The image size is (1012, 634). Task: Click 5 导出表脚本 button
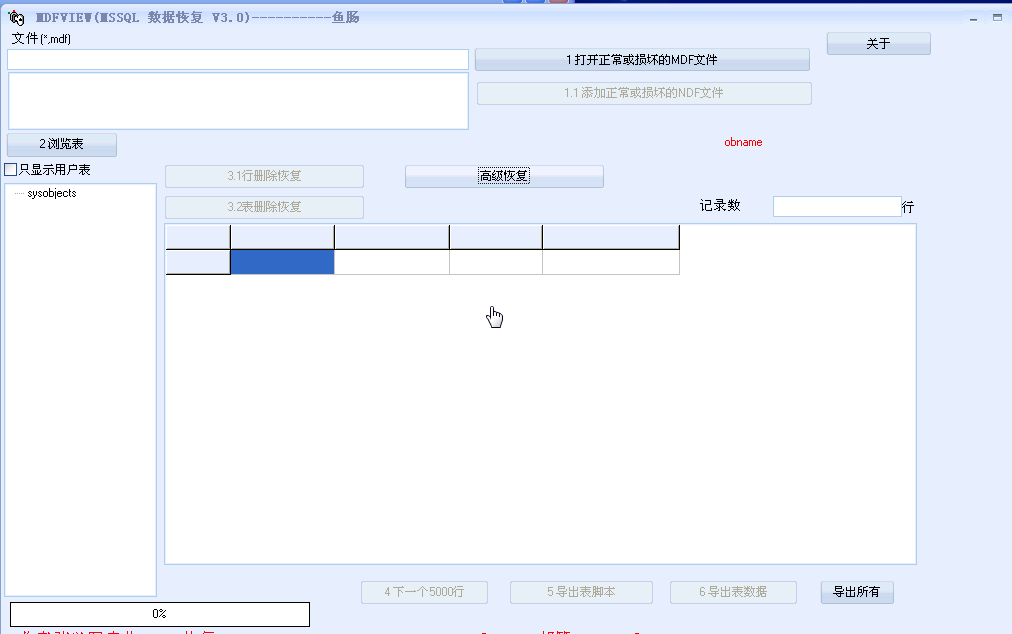[582, 592]
